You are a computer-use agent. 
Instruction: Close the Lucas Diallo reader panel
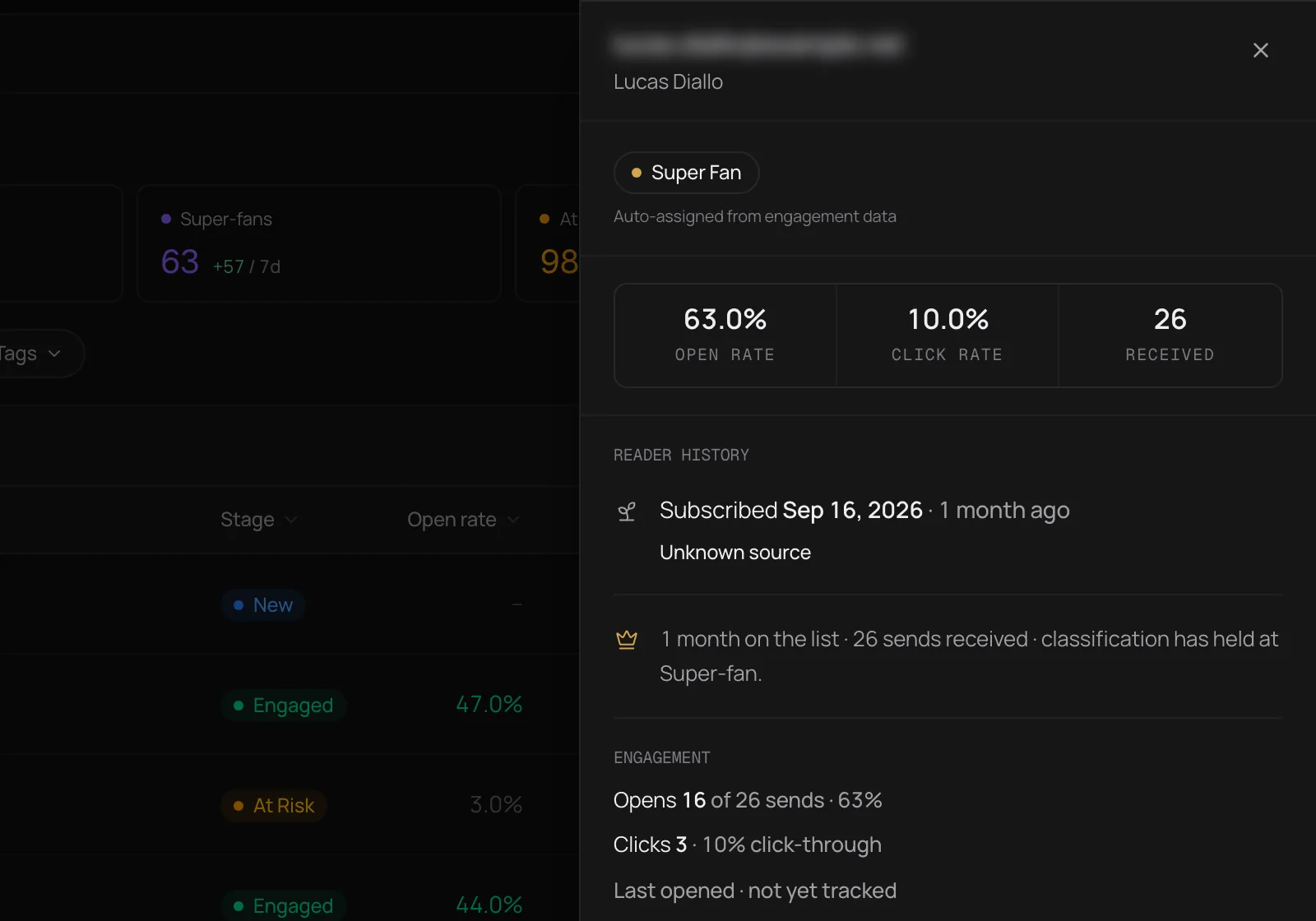pyautogui.click(x=1260, y=50)
